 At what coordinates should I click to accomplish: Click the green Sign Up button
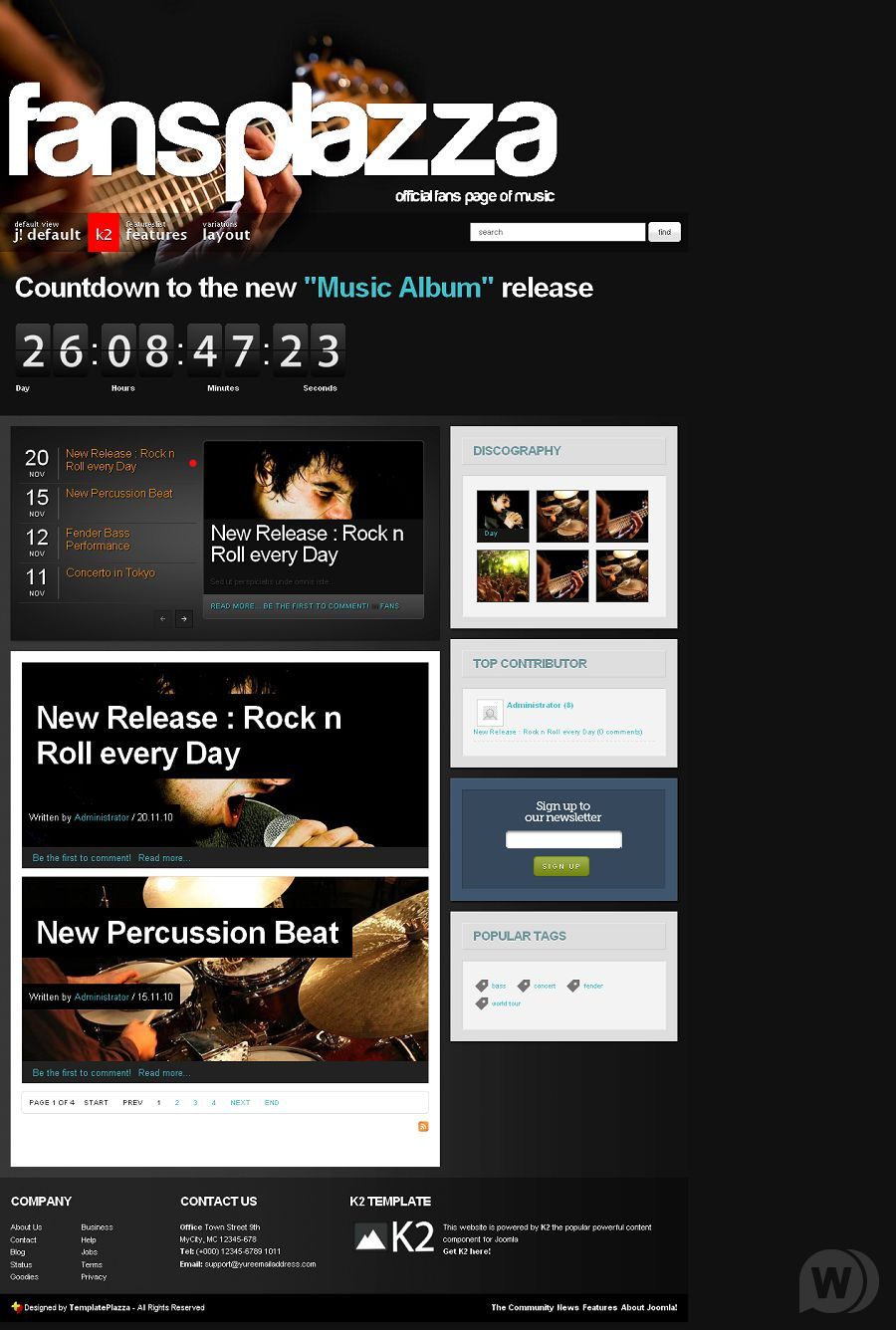561,866
